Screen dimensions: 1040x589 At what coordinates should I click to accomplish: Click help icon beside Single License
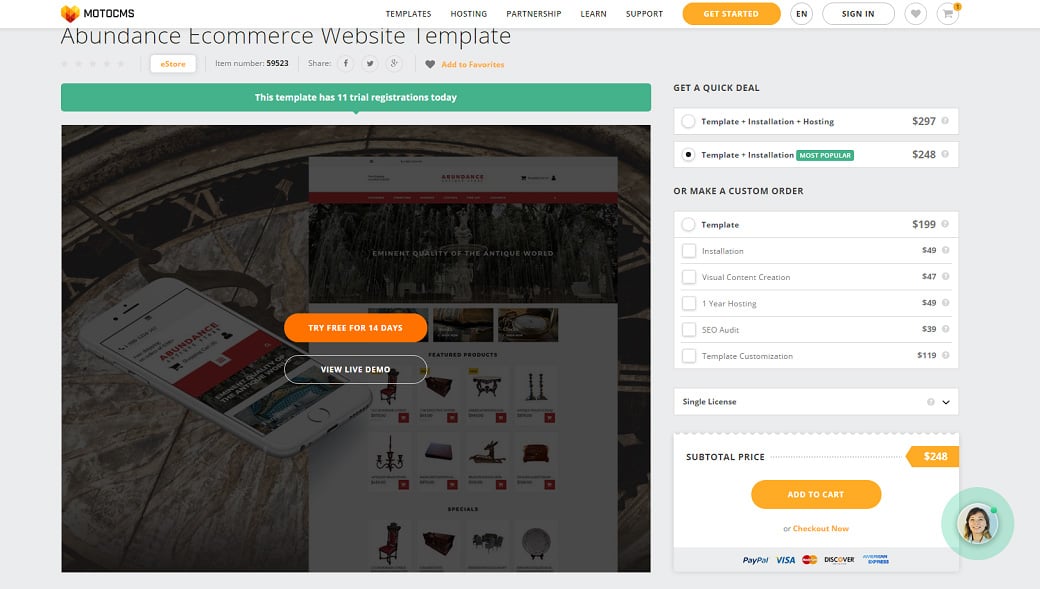point(931,402)
